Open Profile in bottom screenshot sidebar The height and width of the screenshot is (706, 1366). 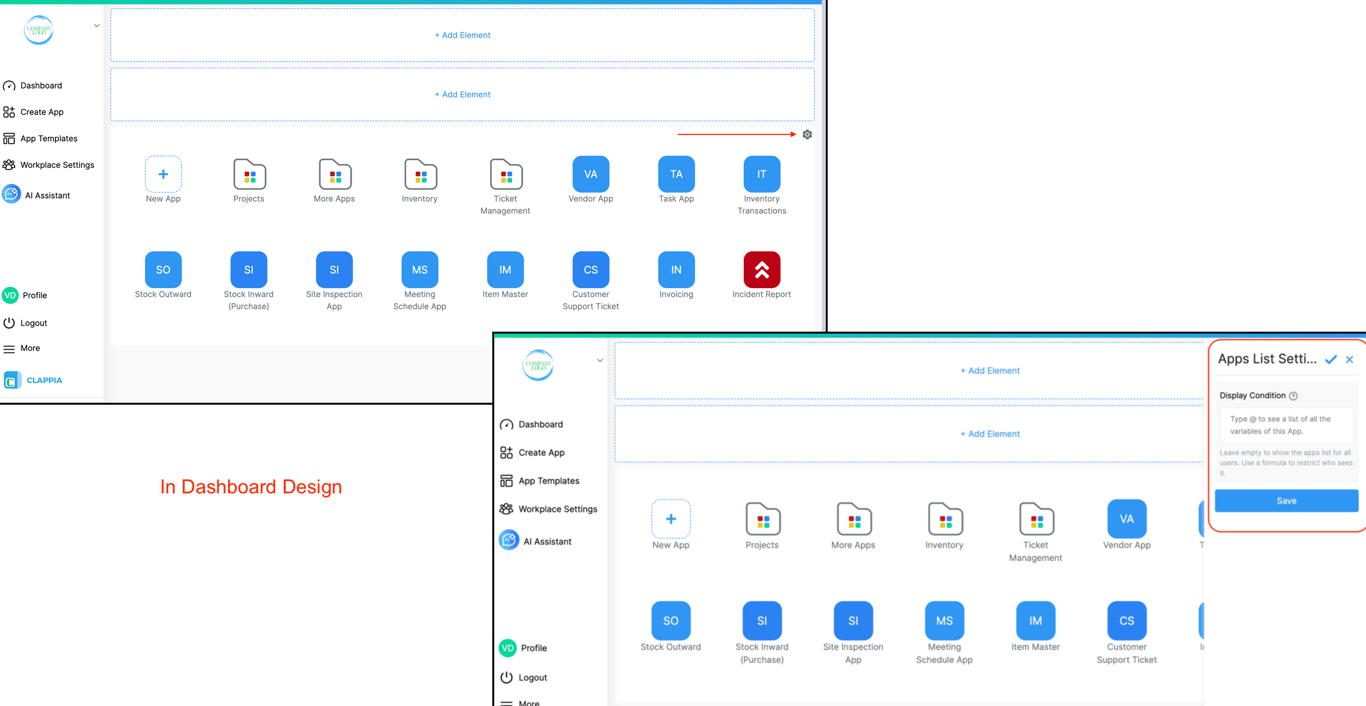pyautogui.click(x=523, y=648)
